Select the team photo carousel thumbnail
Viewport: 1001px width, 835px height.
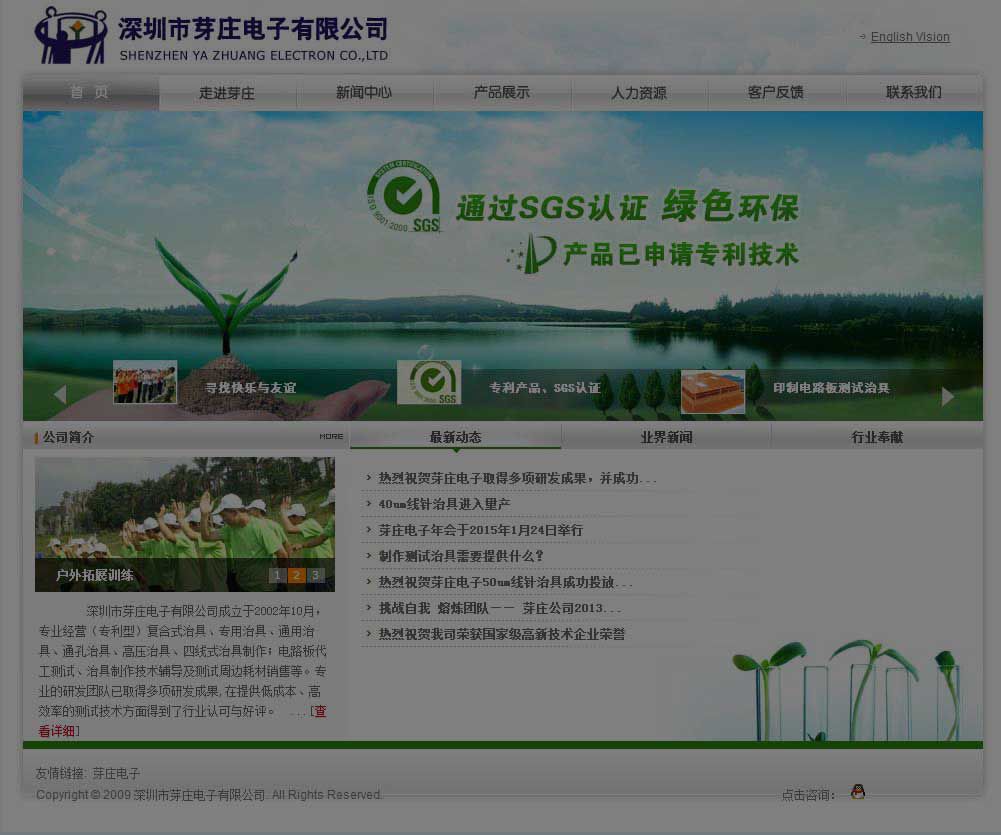(145, 382)
